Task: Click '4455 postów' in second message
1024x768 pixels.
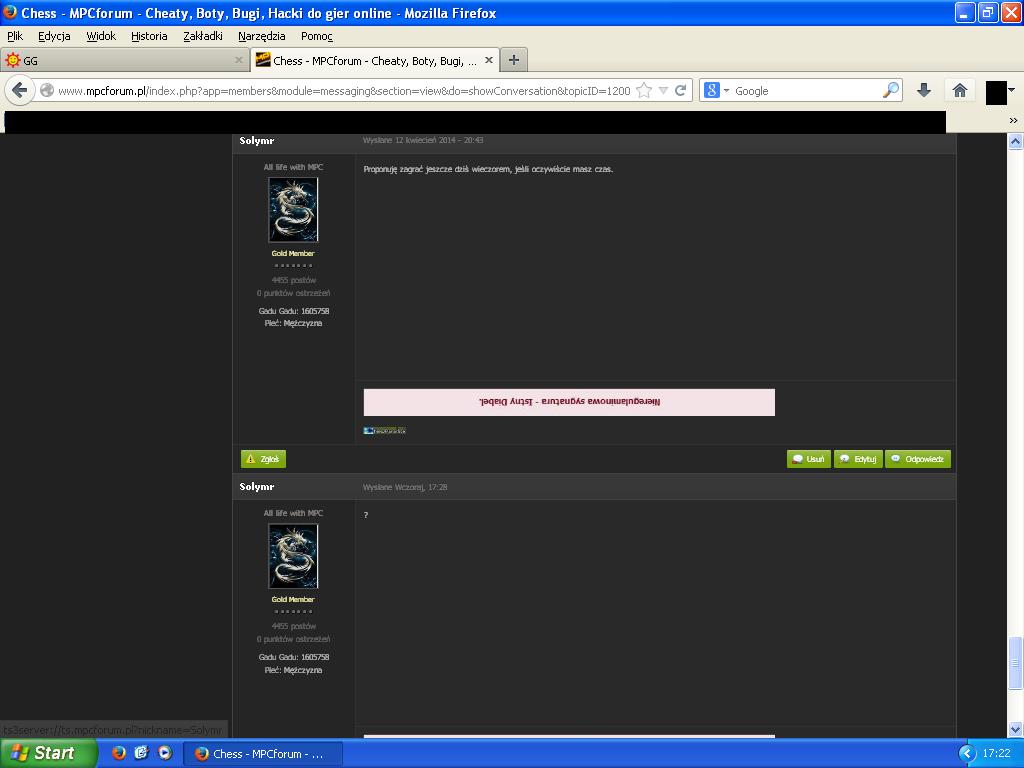Action: point(294,626)
